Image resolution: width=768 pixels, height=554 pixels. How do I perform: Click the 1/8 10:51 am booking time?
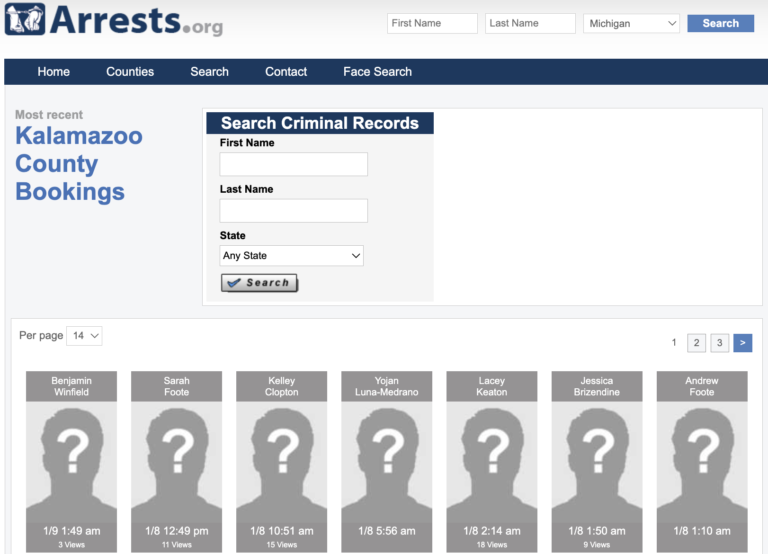[x=282, y=531]
